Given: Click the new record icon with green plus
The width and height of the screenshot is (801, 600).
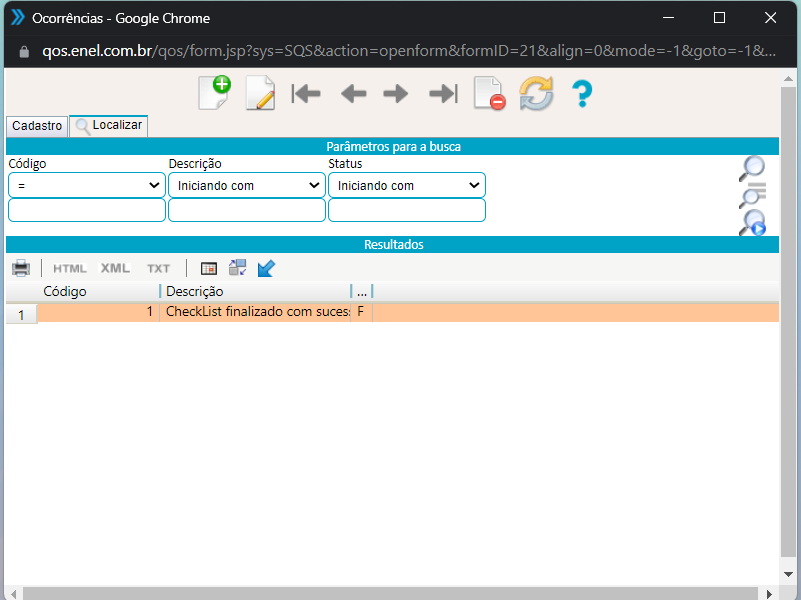Looking at the screenshot, I should [x=214, y=93].
